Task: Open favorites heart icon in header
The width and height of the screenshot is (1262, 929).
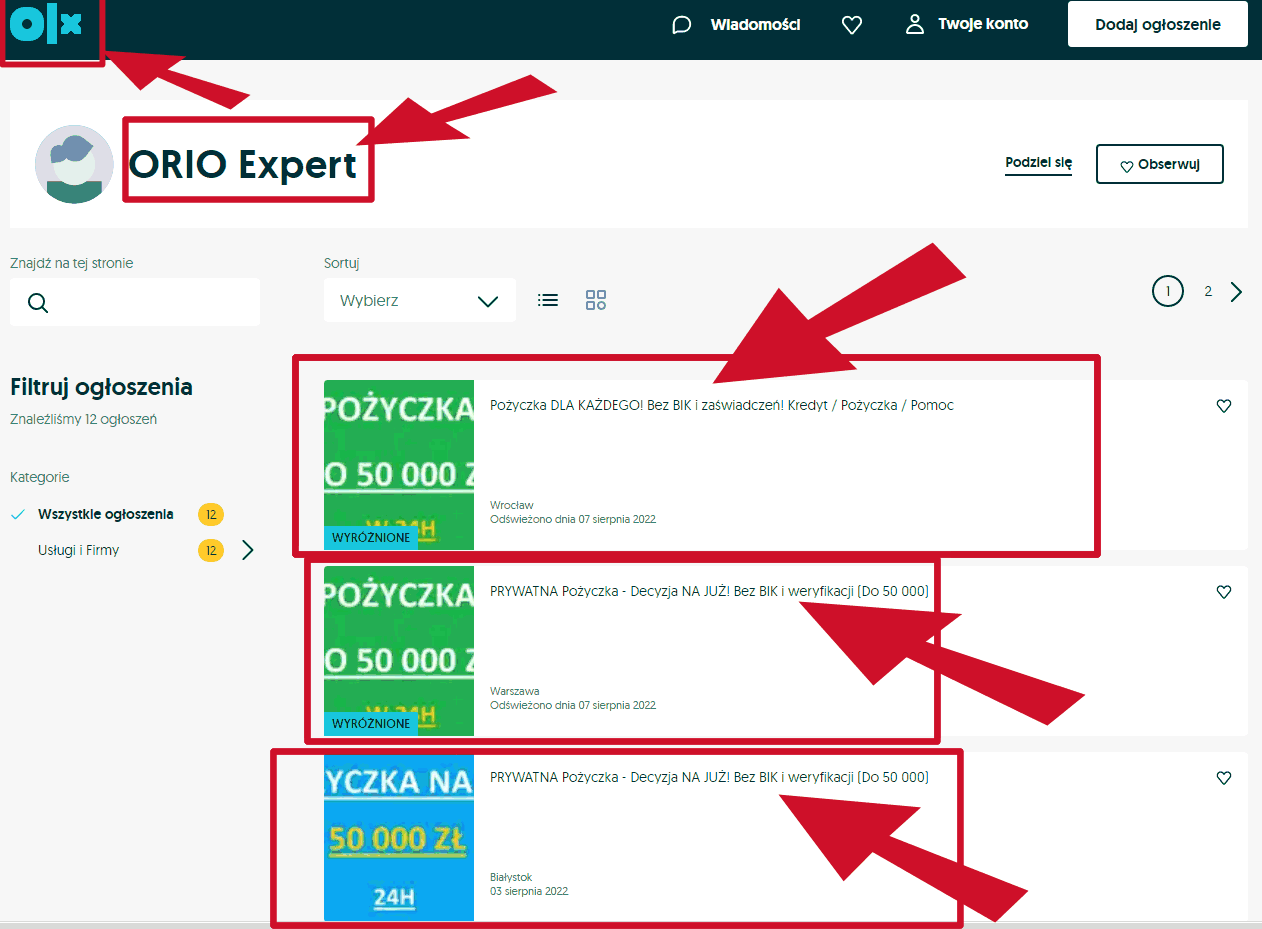Action: 852,25
